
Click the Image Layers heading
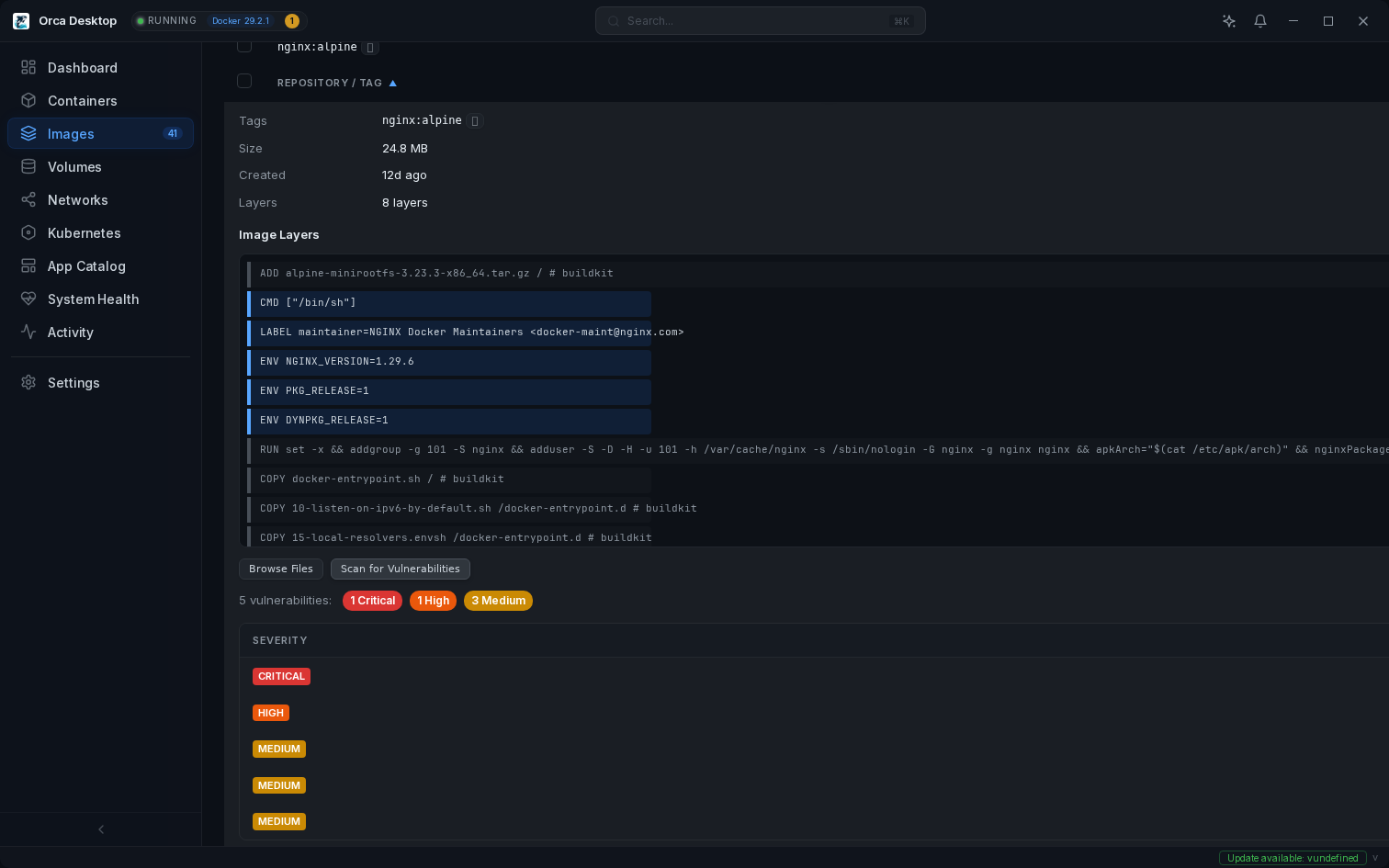tap(279, 234)
